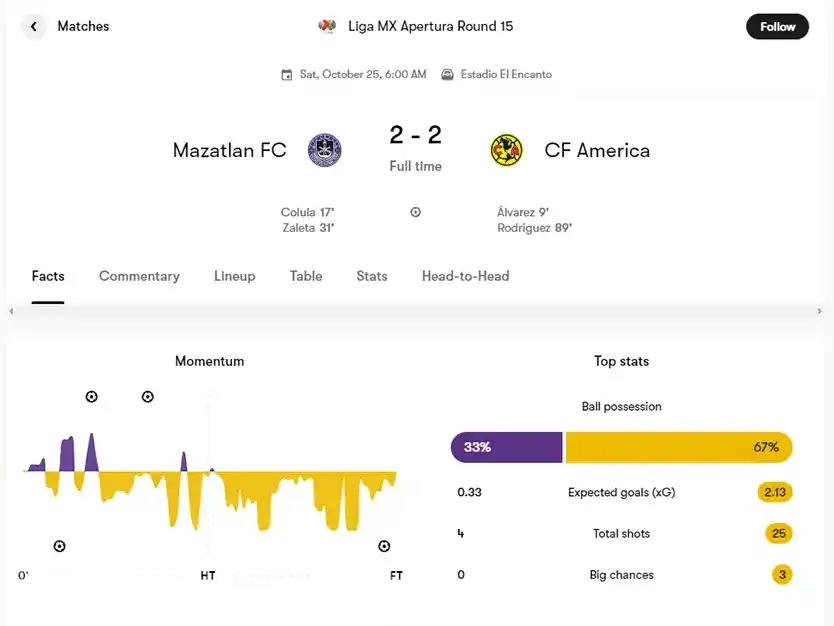
Task: Click the CF America club badge
Action: pos(508,150)
